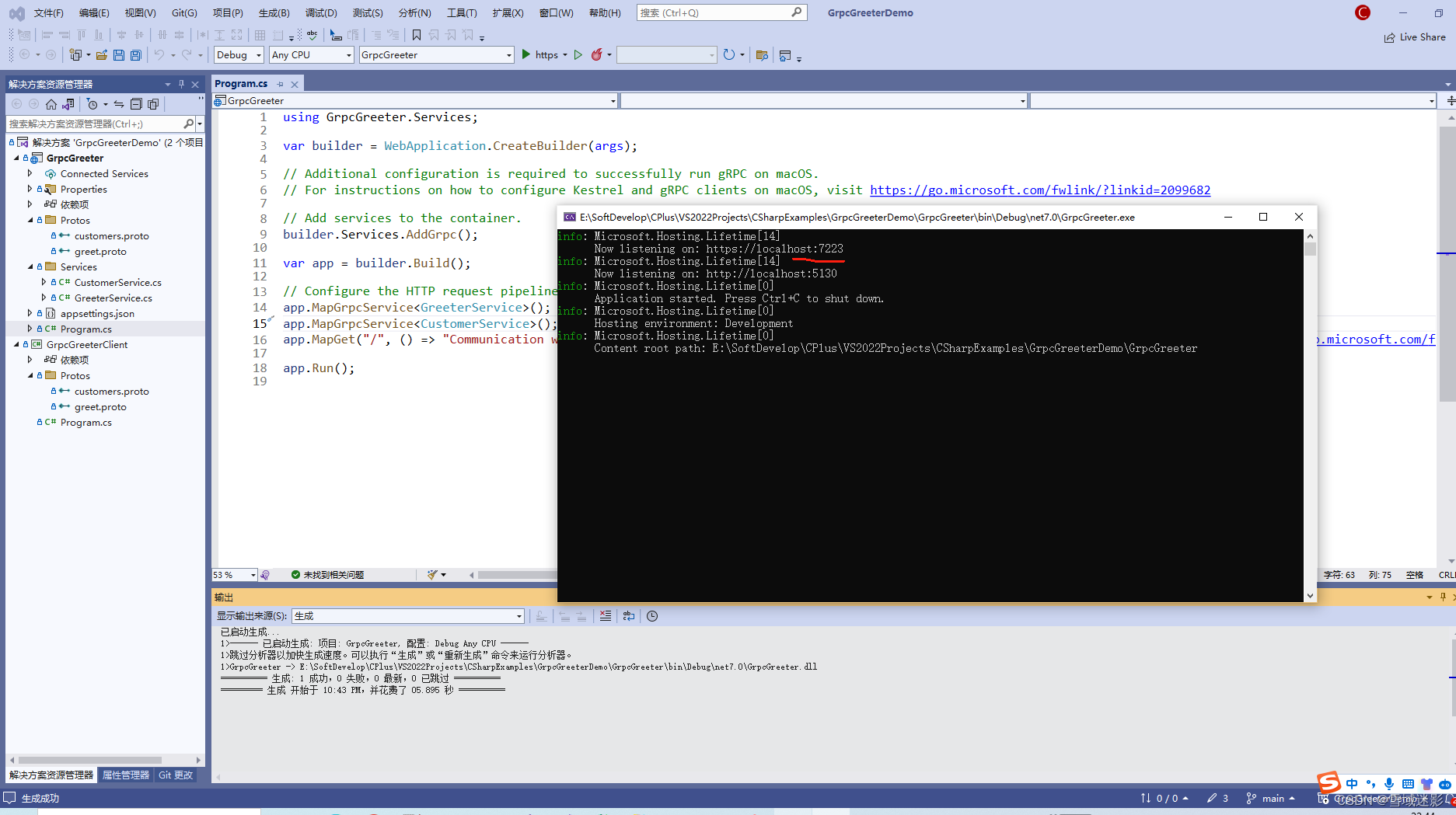Start without debugging outline play icon
The height and width of the screenshot is (815, 1456).
[x=578, y=54]
